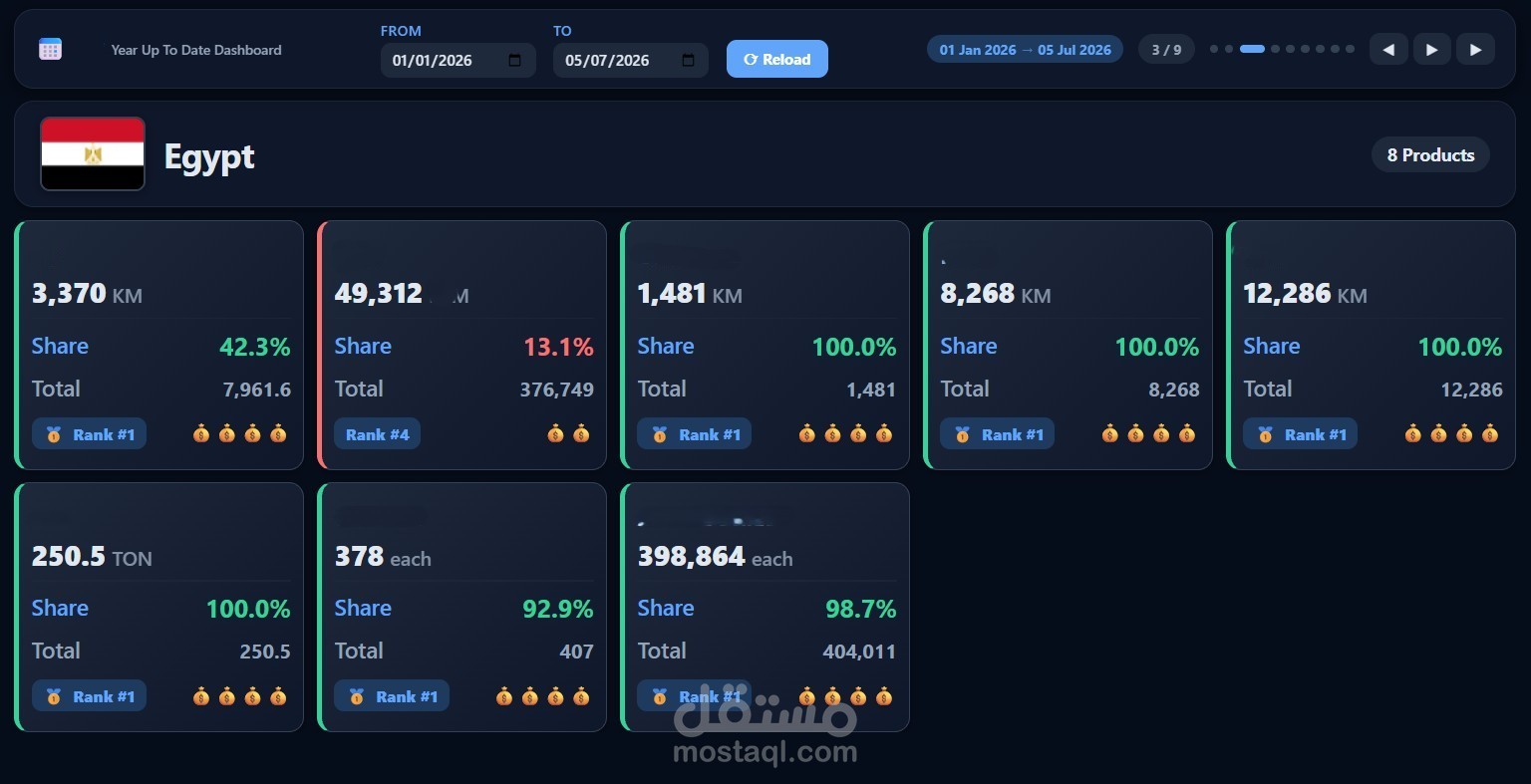This screenshot has height=784, width=1531.
Task: Click Share label in the 250.5 TON card
Action: click(60, 608)
